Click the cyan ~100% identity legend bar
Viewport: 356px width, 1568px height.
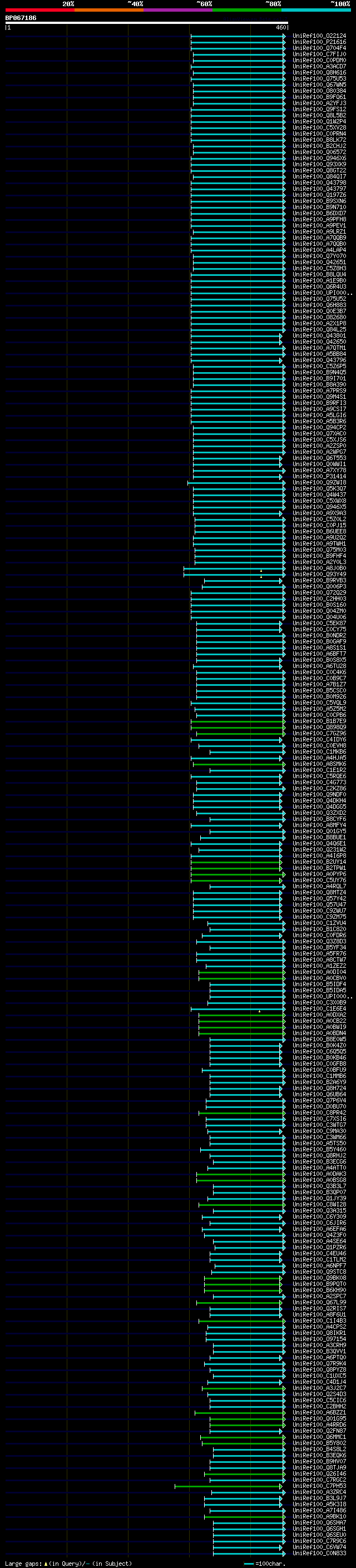[x=317, y=11]
